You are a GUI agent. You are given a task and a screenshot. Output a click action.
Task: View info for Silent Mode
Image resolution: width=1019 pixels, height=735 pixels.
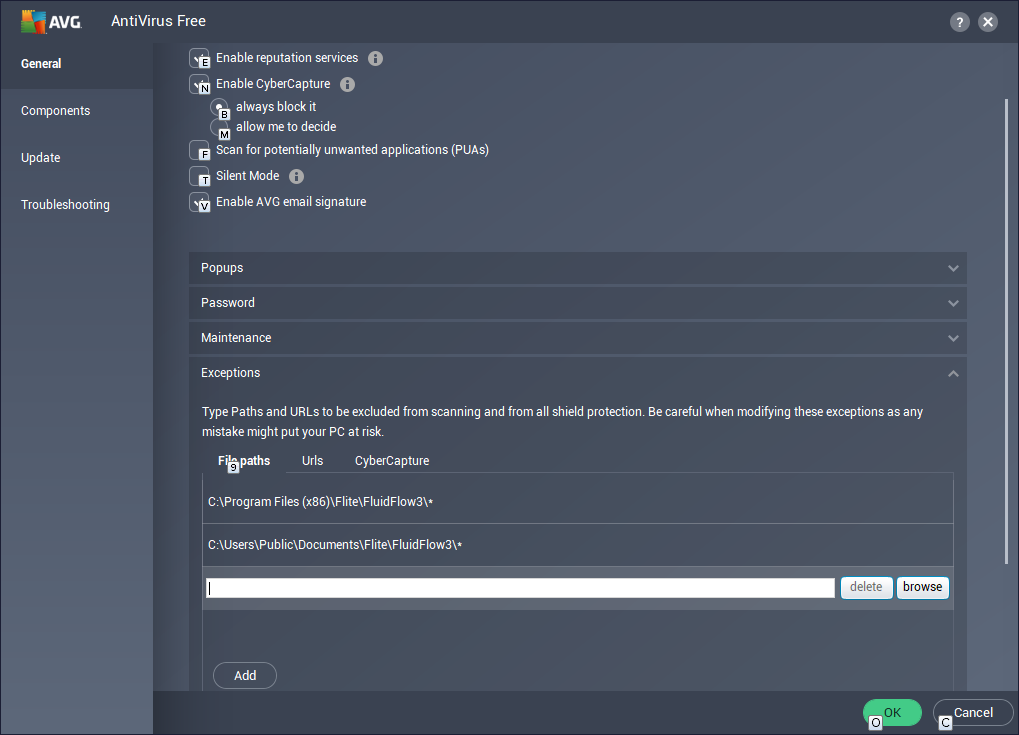click(x=296, y=175)
